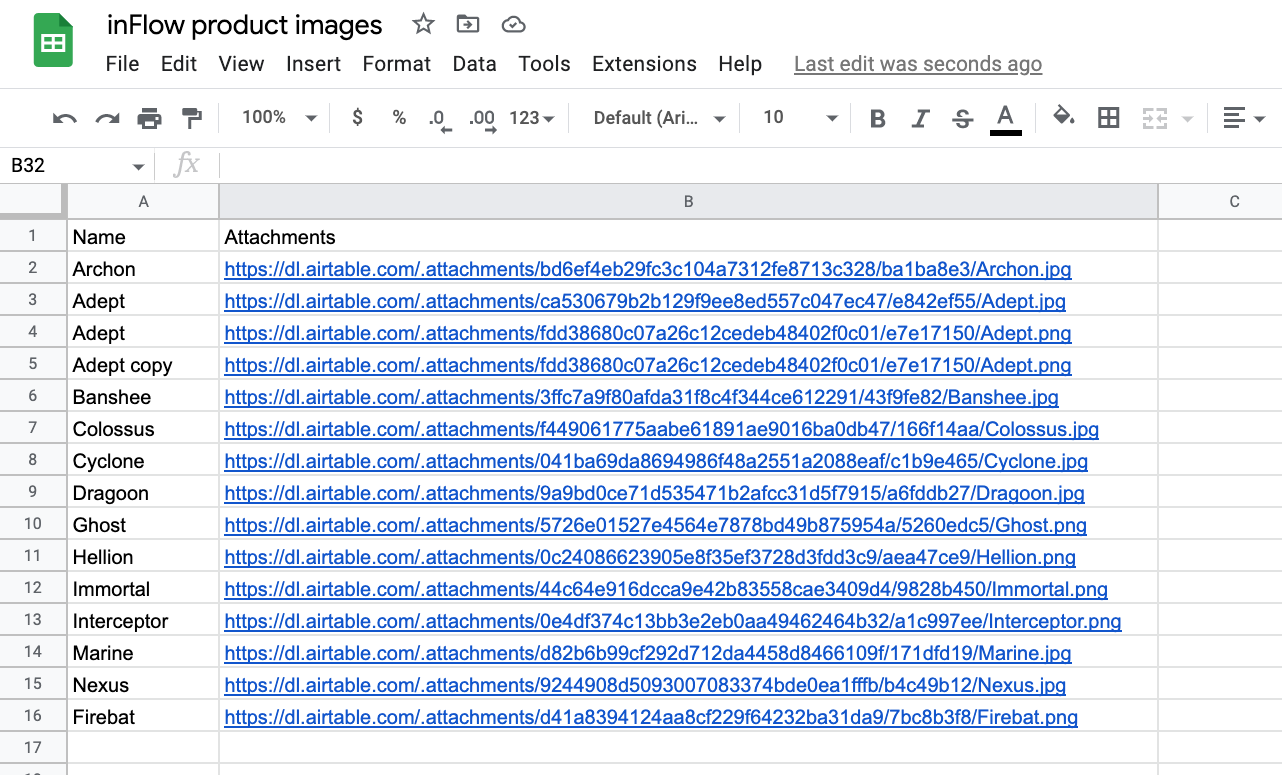
Task: Select the Name header cell
Action: pos(143,237)
